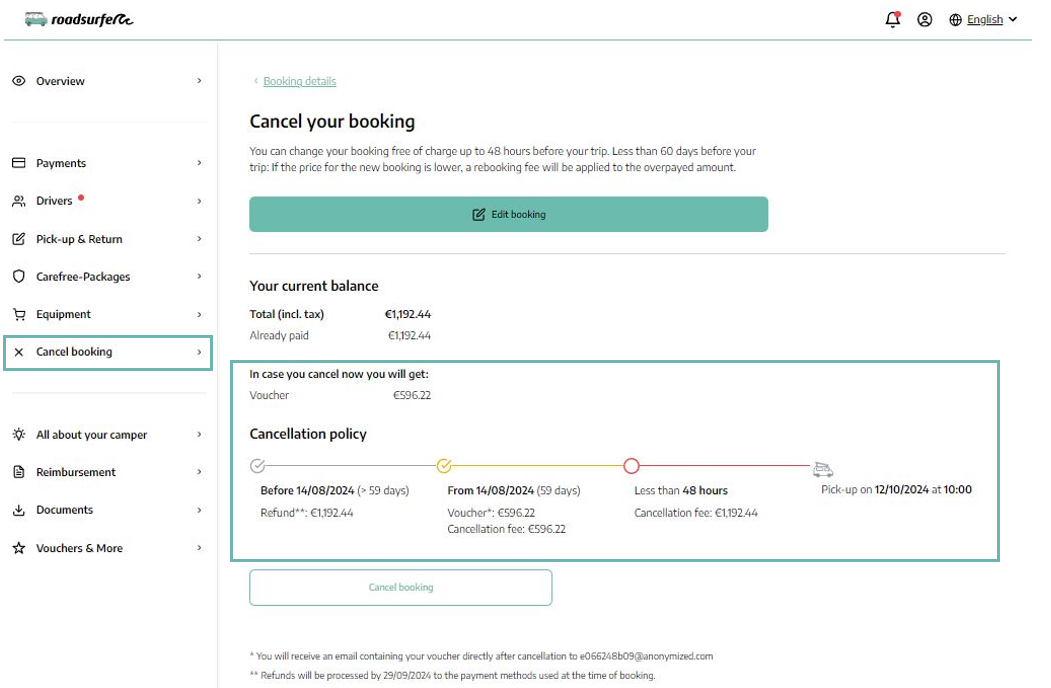This screenshot has height=688, width=1051.
Task: Click the globe language icon
Action: tap(955, 19)
